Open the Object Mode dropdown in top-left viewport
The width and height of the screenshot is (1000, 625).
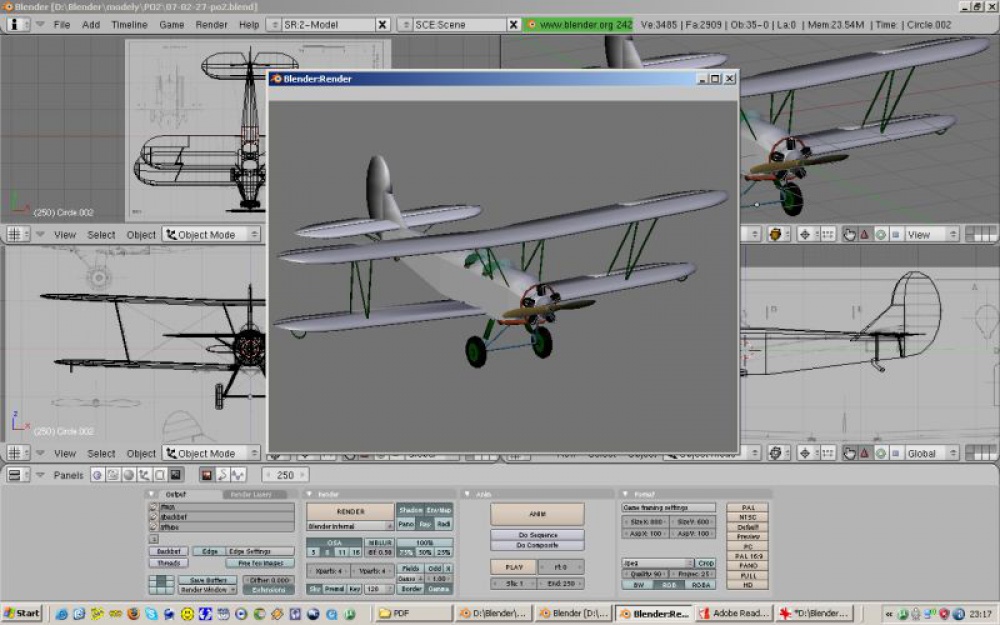pos(212,235)
